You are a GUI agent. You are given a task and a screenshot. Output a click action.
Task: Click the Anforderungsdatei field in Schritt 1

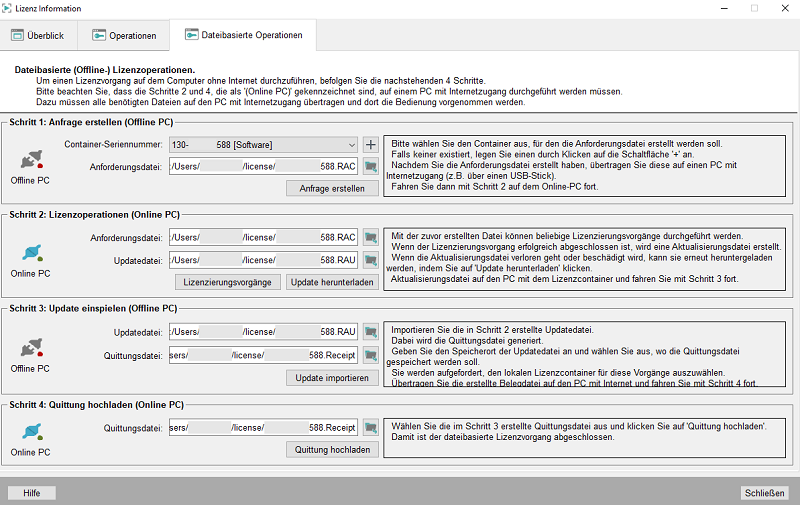[x=263, y=166]
